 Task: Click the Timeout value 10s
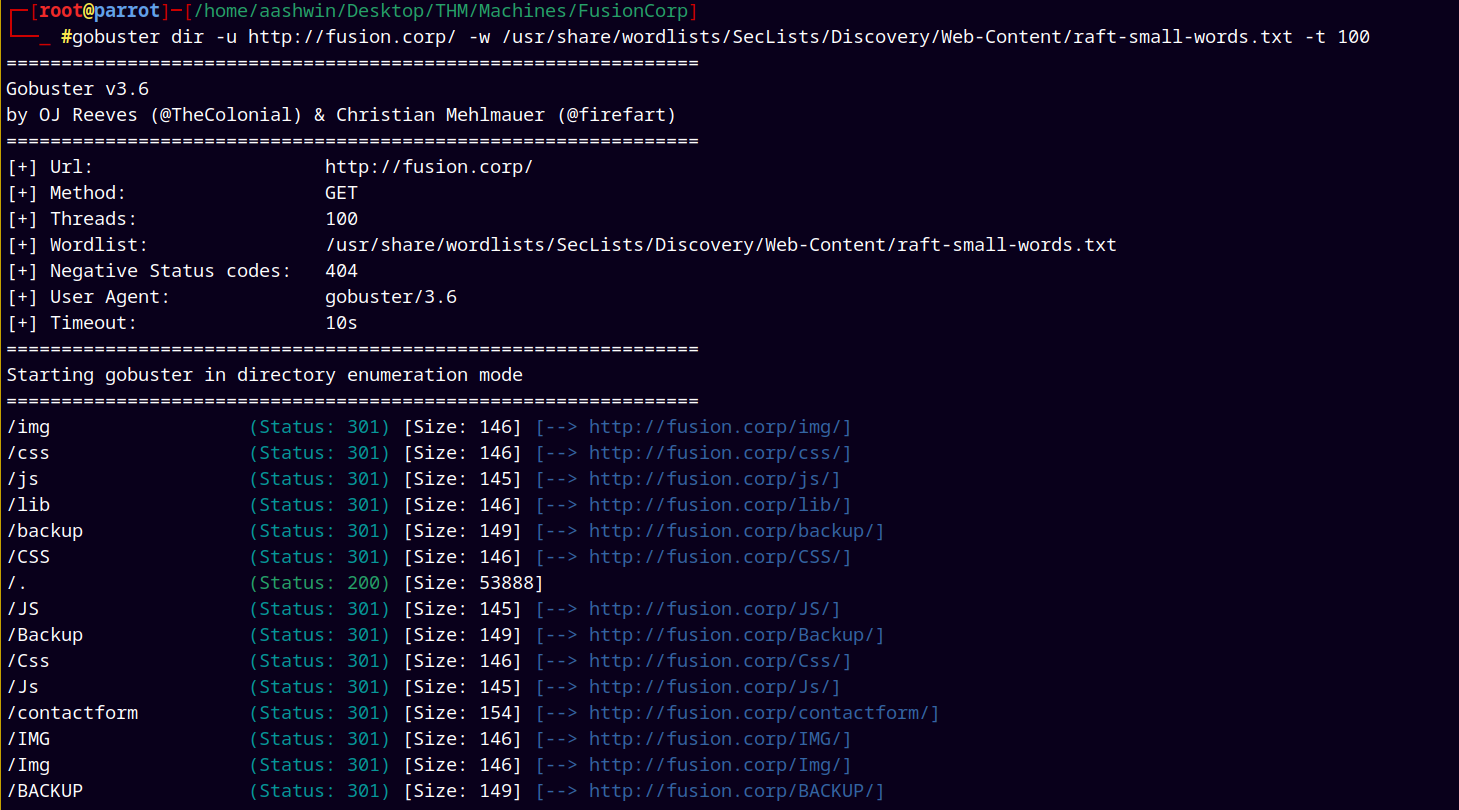pyautogui.click(x=341, y=323)
